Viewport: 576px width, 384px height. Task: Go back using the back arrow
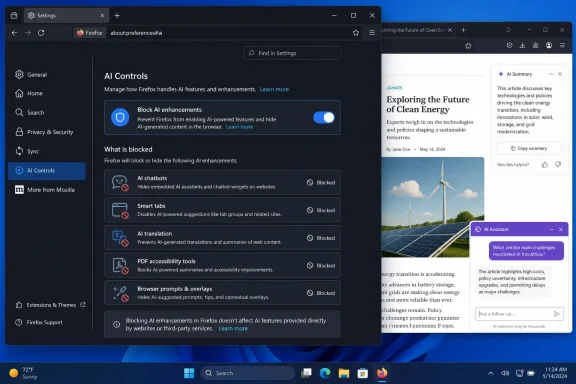[14, 33]
